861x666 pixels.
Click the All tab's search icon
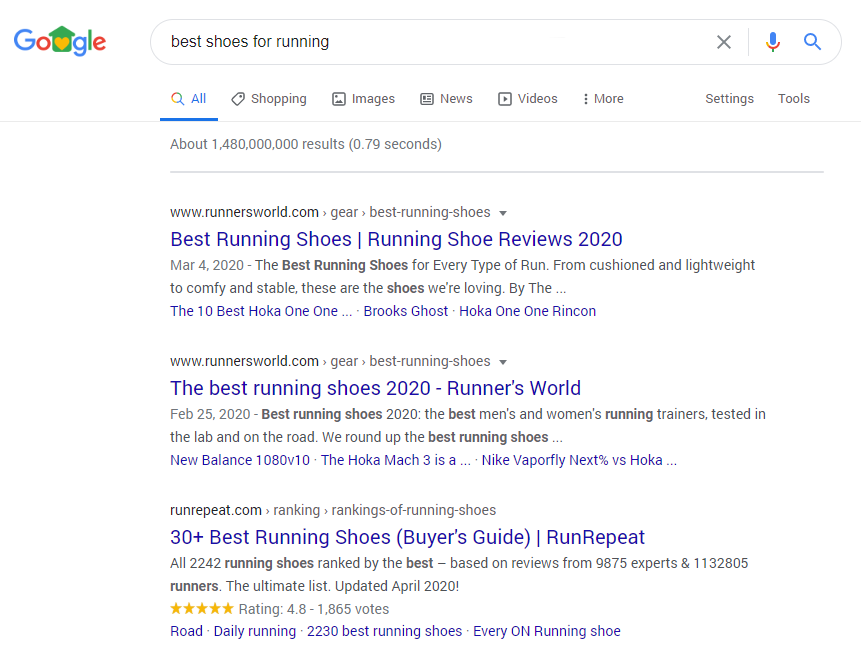click(177, 99)
